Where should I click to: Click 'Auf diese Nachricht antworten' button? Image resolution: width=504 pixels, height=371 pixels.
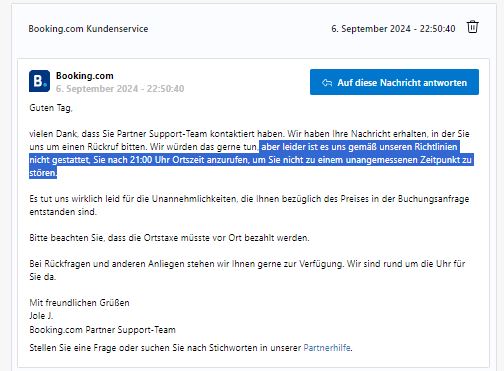tap(394, 82)
